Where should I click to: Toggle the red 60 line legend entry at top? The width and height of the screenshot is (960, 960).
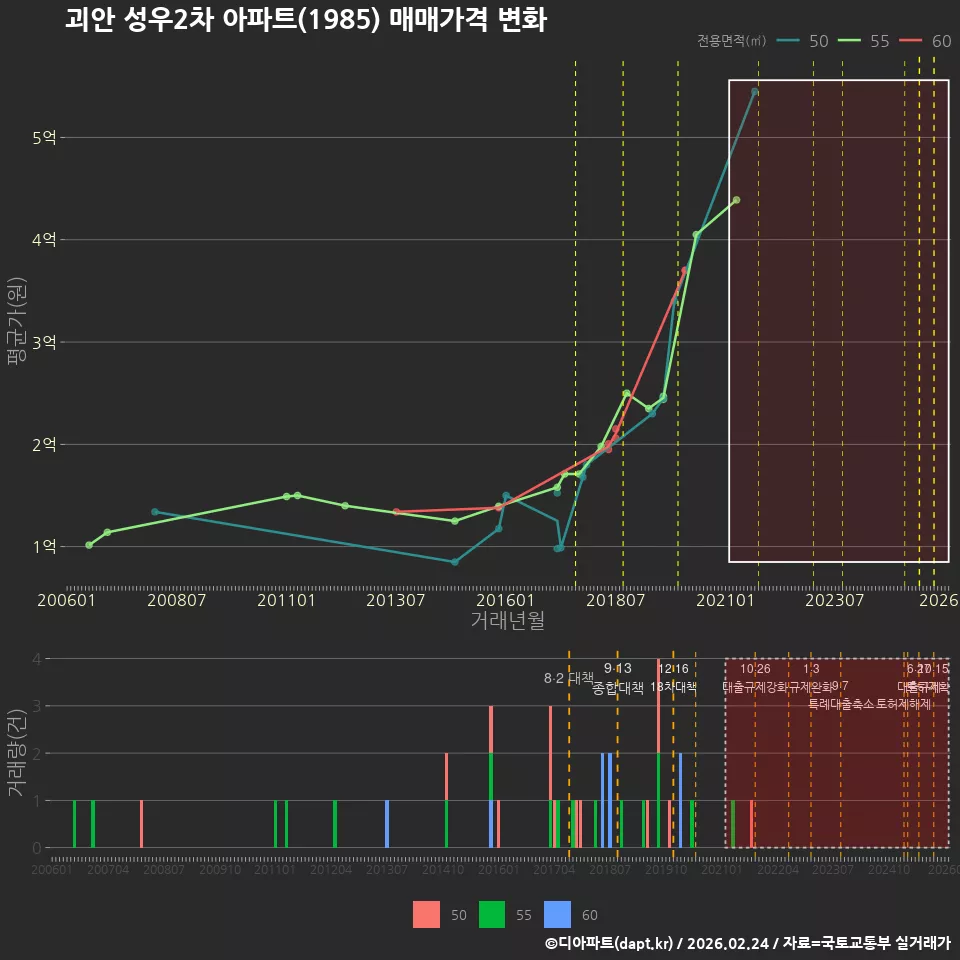(925, 41)
